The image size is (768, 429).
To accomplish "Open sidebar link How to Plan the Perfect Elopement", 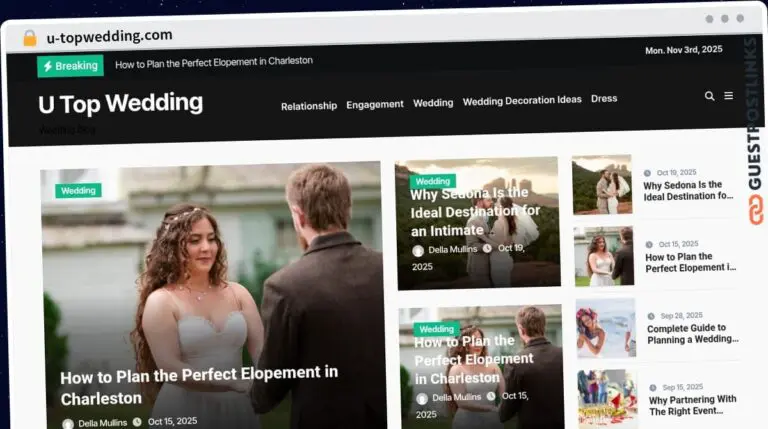I will (x=691, y=262).
